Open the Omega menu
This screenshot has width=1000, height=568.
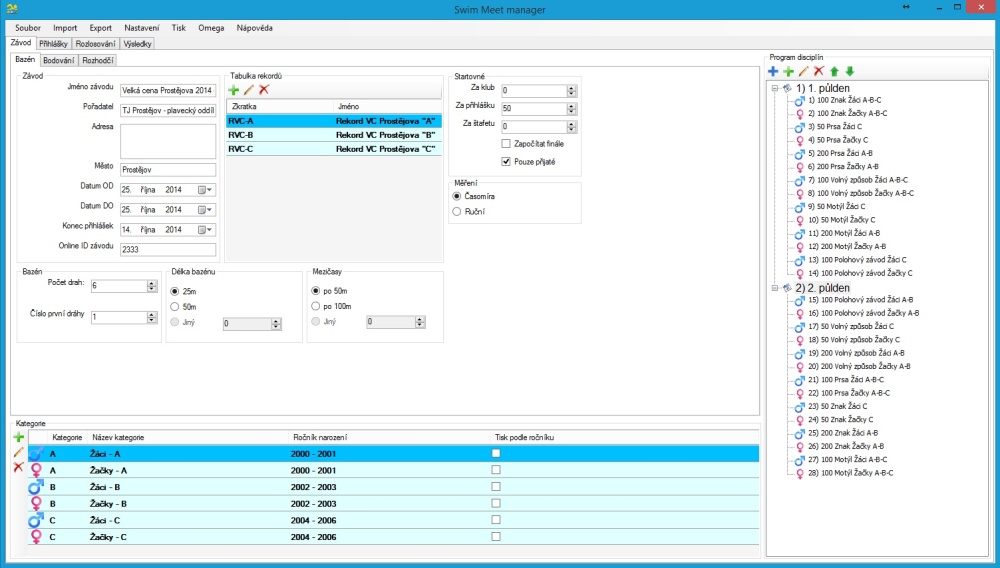click(211, 28)
